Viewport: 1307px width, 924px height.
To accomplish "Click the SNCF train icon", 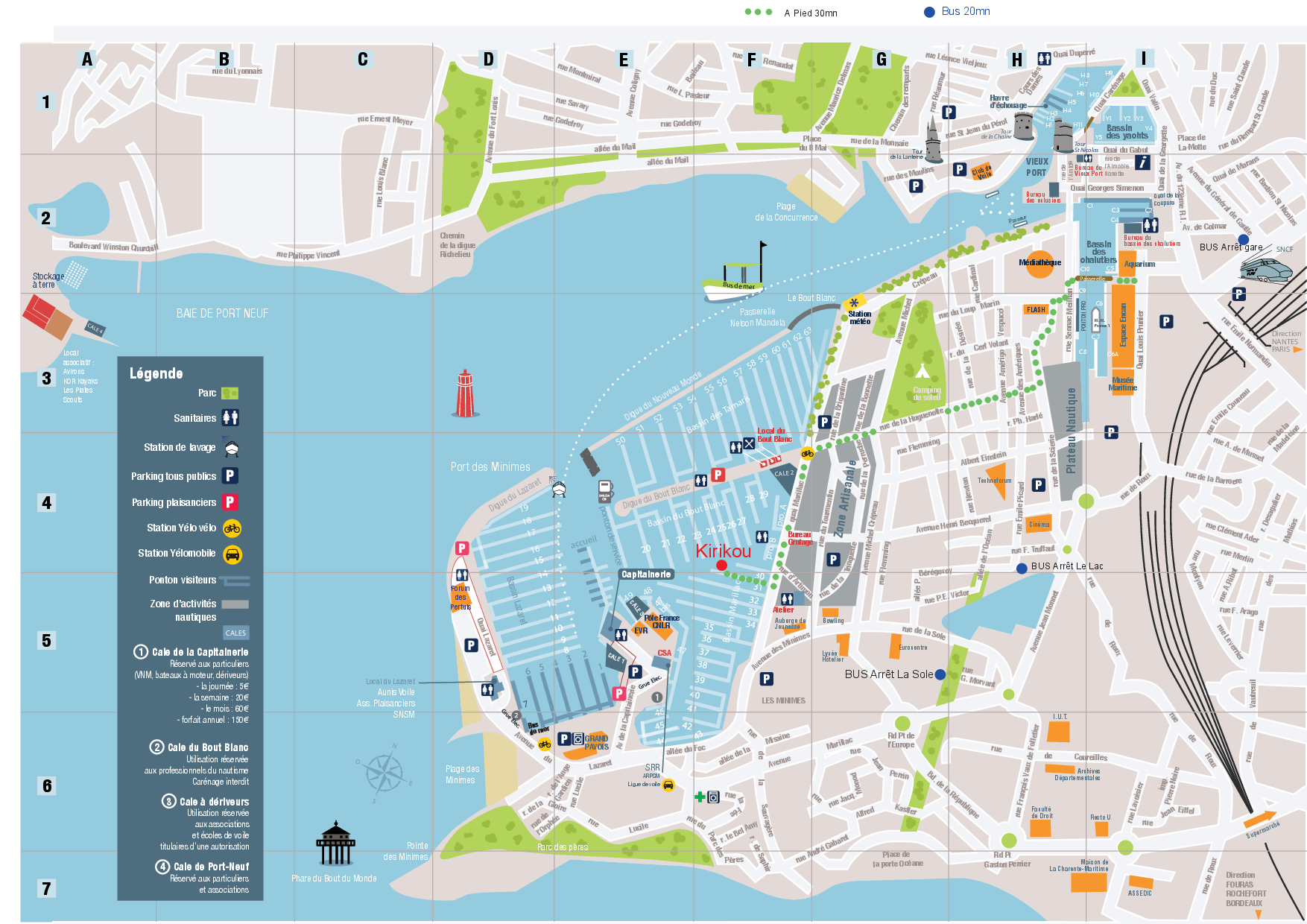I will tap(1265, 269).
